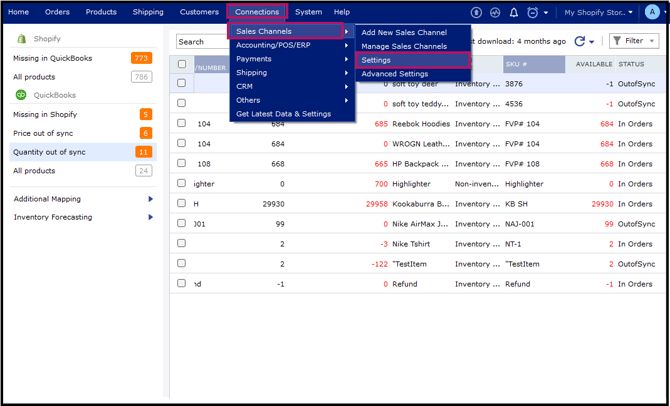Click the refresh sync icon
The image size is (670, 406).
[580, 41]
